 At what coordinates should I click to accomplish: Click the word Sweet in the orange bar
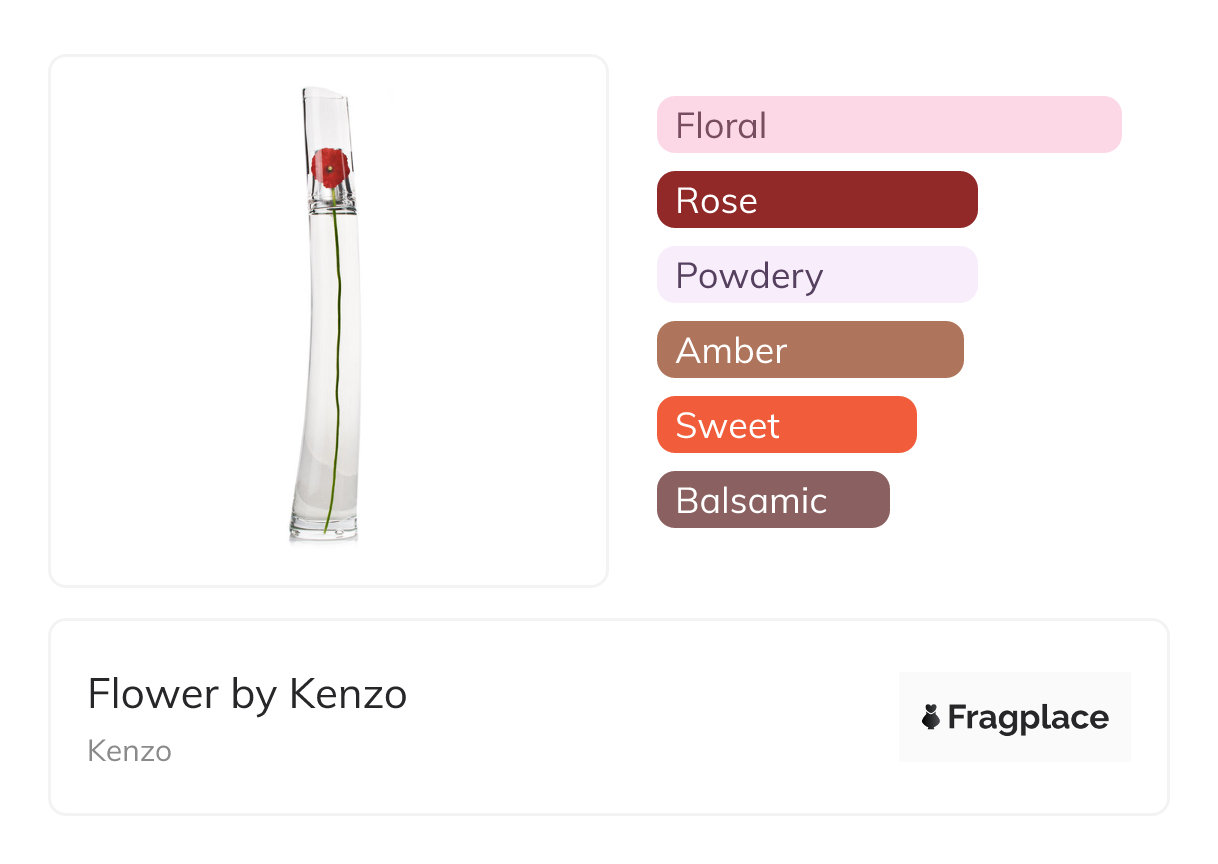coord(727,426)
